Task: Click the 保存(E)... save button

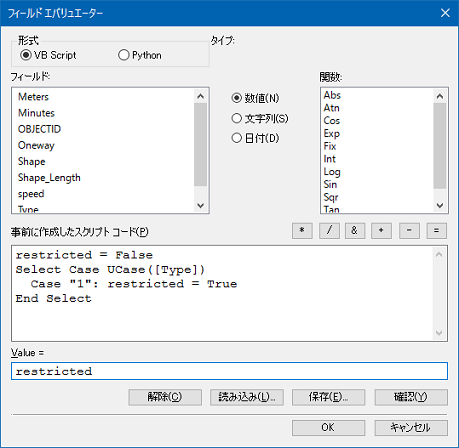Action: (x=329, y=397)
